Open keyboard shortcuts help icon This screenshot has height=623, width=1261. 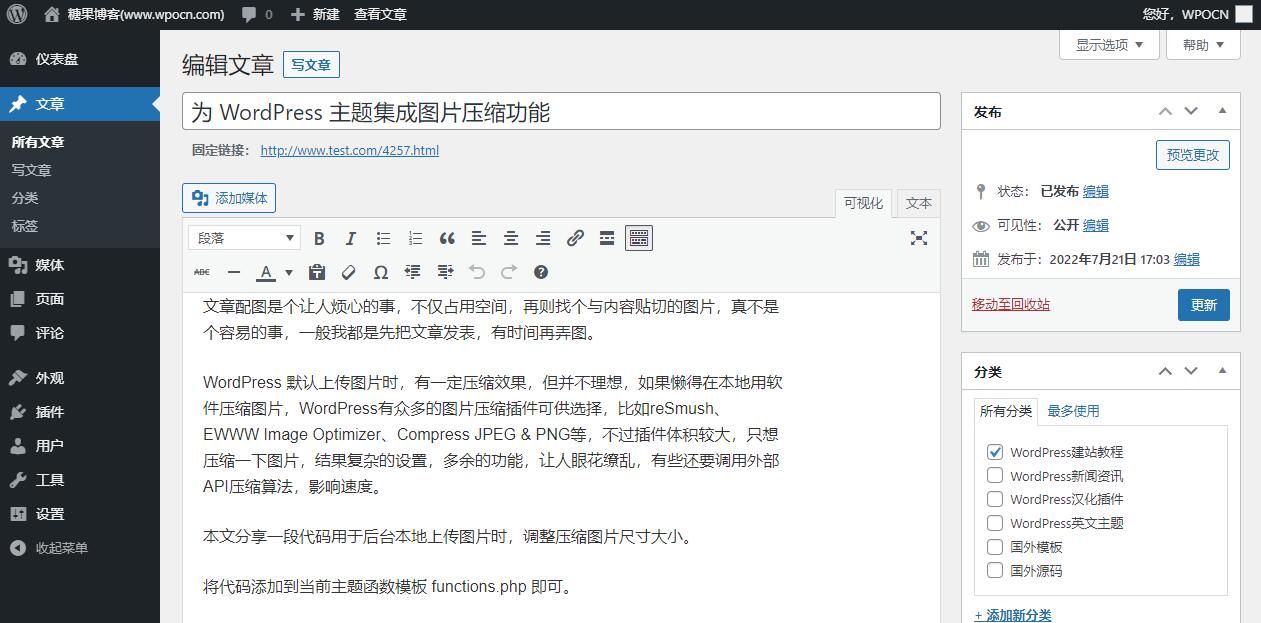tap(541, 272)
